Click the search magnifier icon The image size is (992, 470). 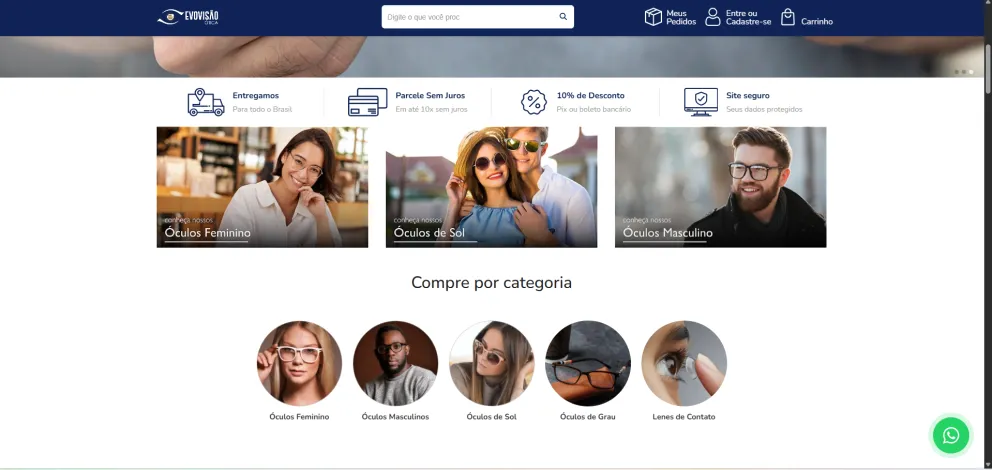563,17
